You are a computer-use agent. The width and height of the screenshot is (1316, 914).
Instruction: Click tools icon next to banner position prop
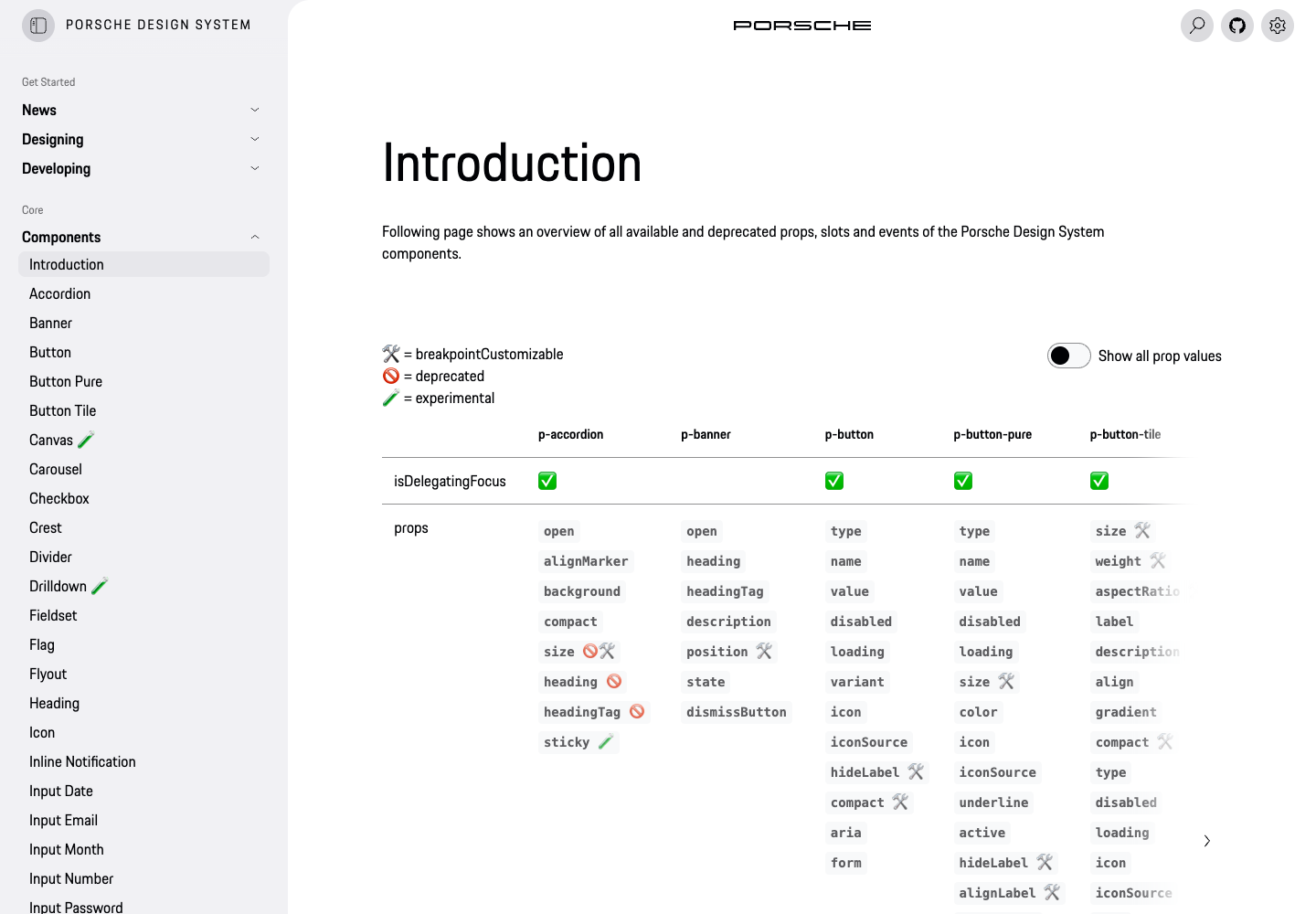764,651
